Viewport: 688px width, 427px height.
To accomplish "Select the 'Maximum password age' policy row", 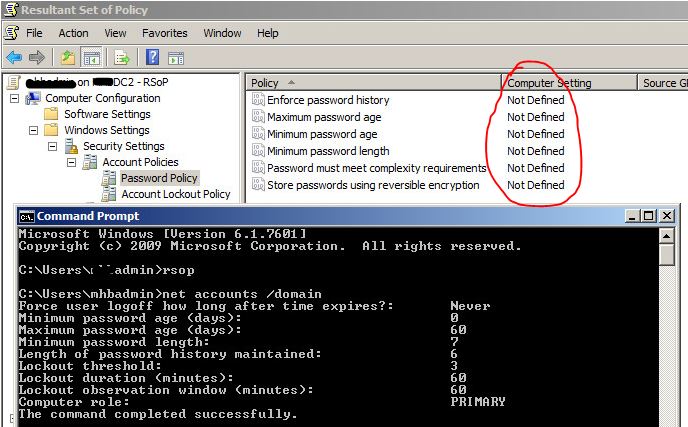I will (x=324, y=117).
